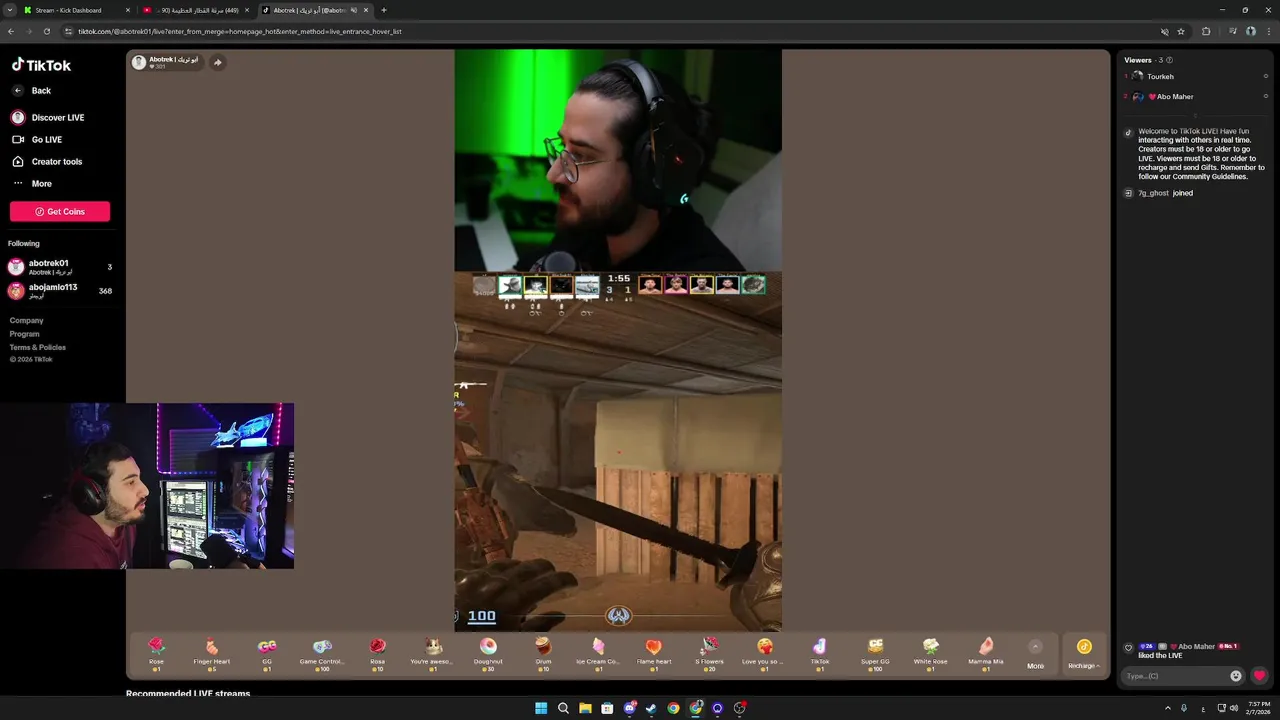Reload the TikTok page
Viewport: 1280px width, 720px height.
click(46, 31)
